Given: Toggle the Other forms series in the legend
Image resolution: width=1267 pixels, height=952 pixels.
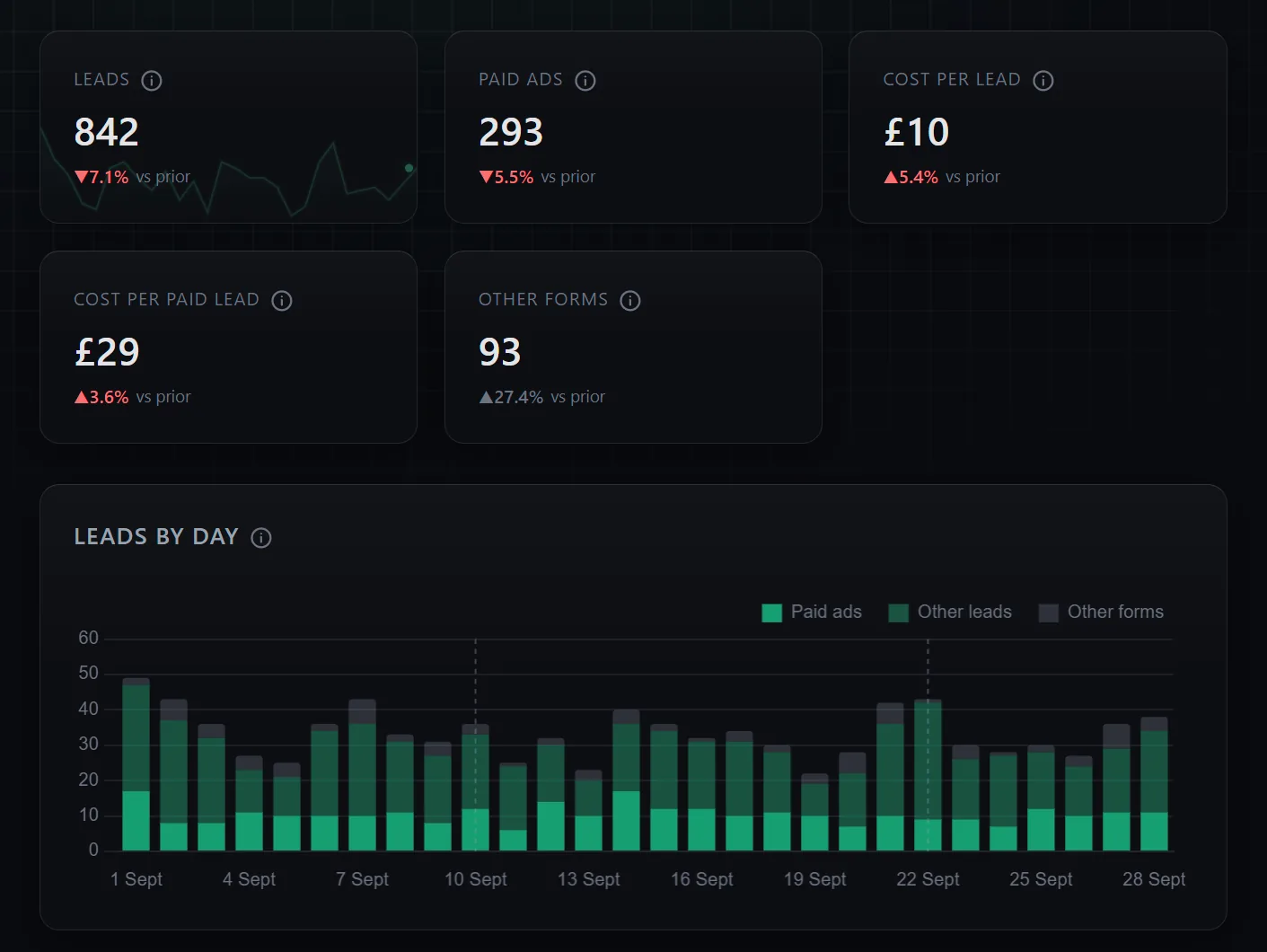Looking at the screenshot, I should point(1101,613).
